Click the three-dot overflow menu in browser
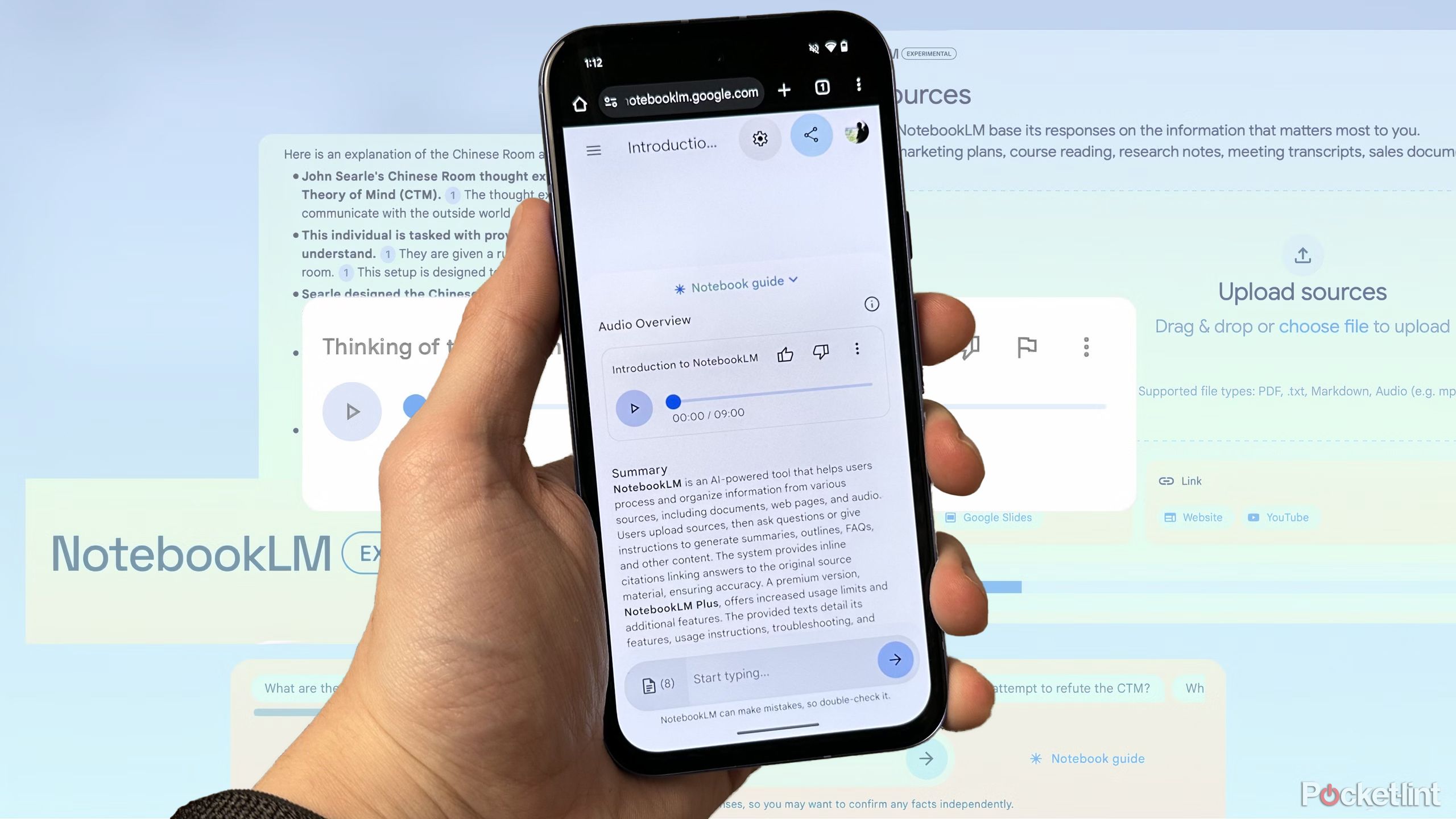1456x819 pixels. tap(858, 86)
